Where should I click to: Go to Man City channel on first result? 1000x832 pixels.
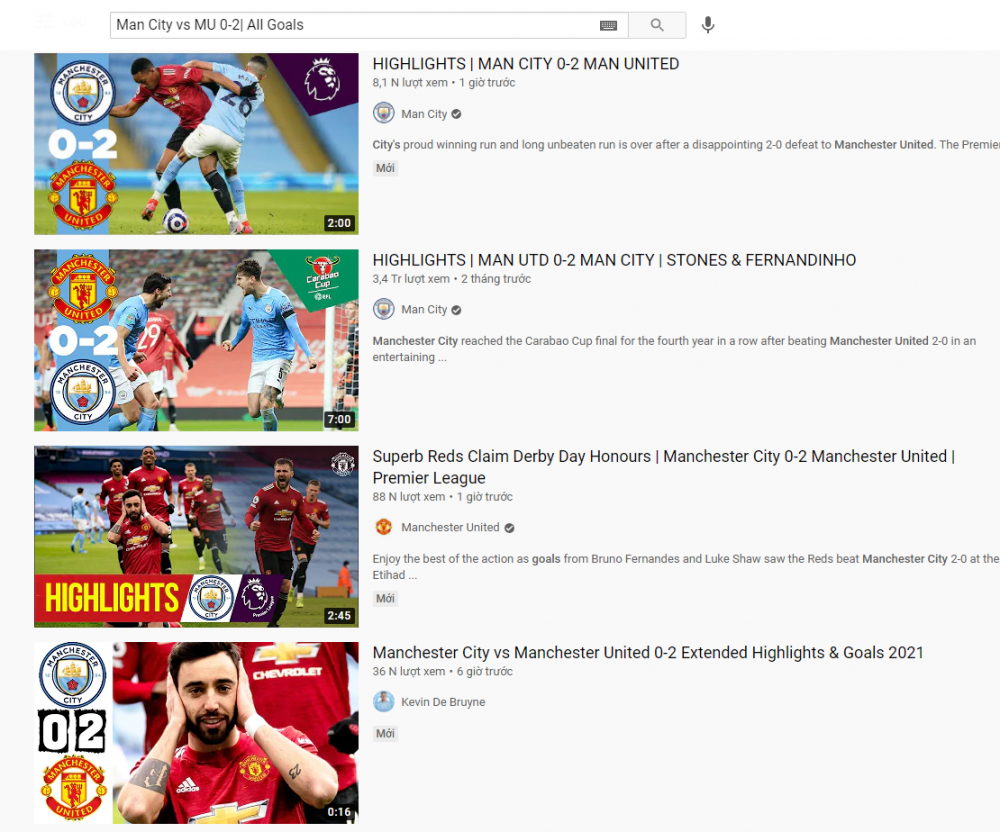pos(424,114)
